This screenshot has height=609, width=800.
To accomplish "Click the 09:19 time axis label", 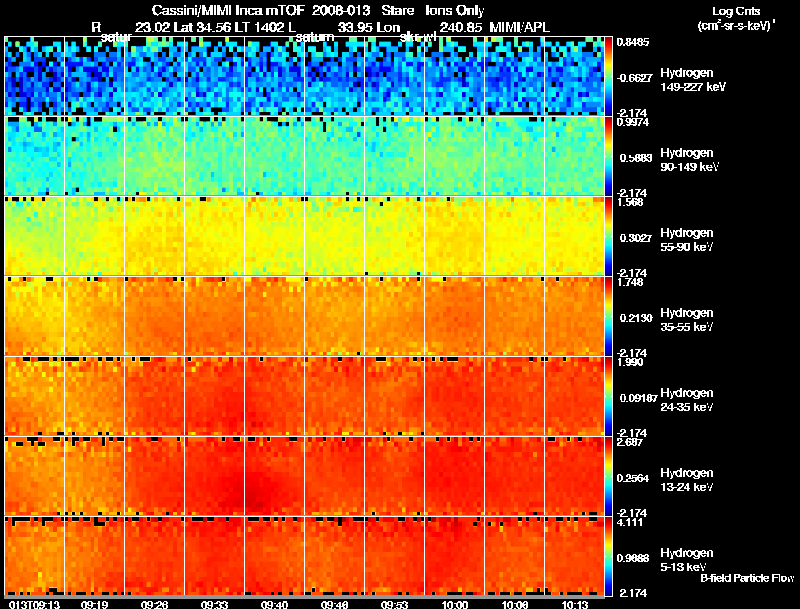I will tap(94, 604).
